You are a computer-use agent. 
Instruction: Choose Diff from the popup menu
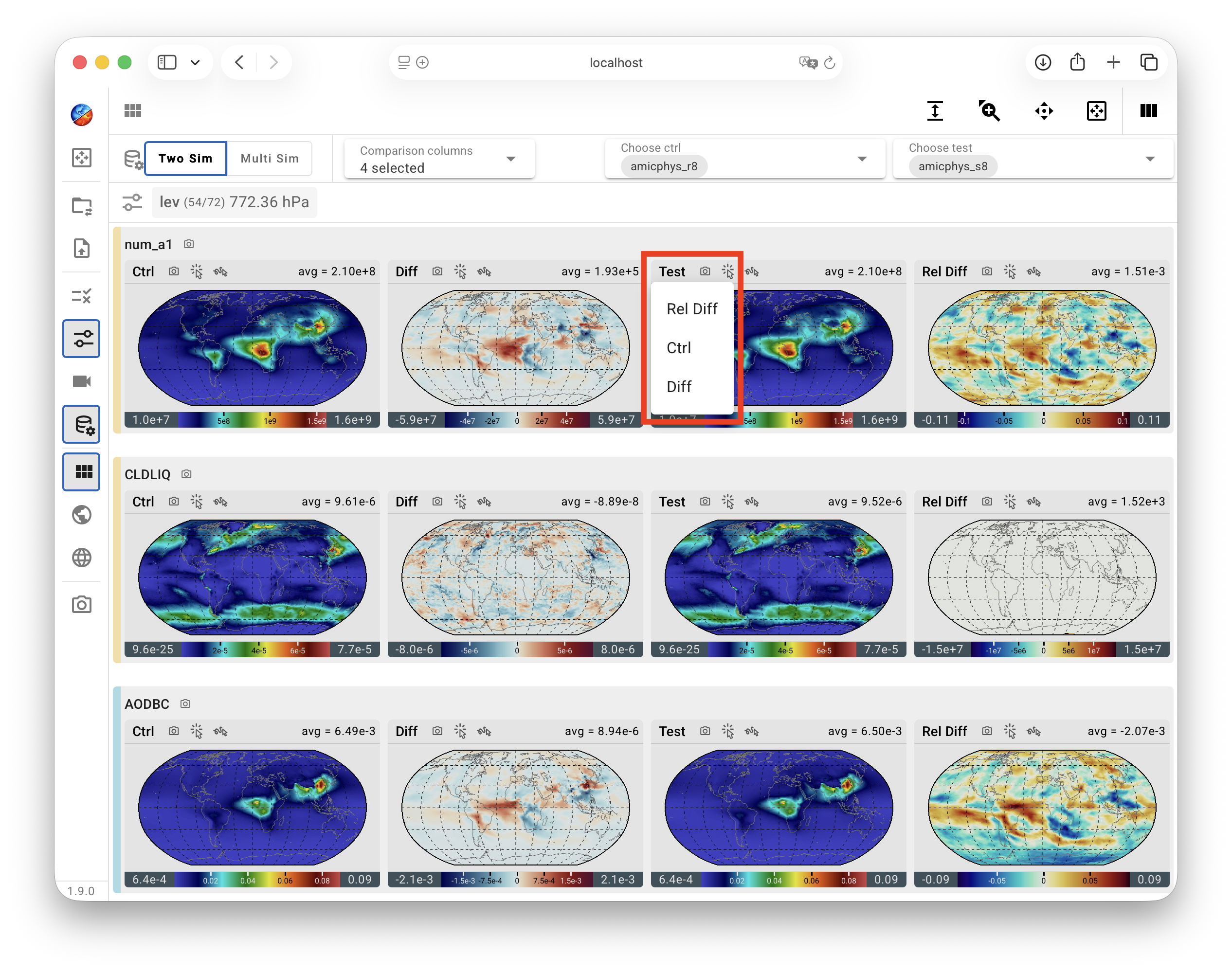pos(692,387)
